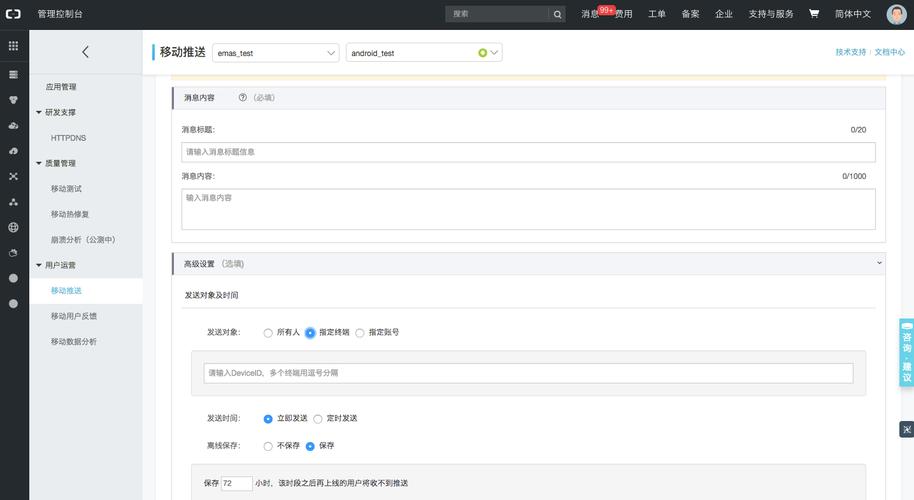Image resolution: width=914 pixels, height=500 pixels.
Task: Click the 99+ message badge
Action: 606,10
